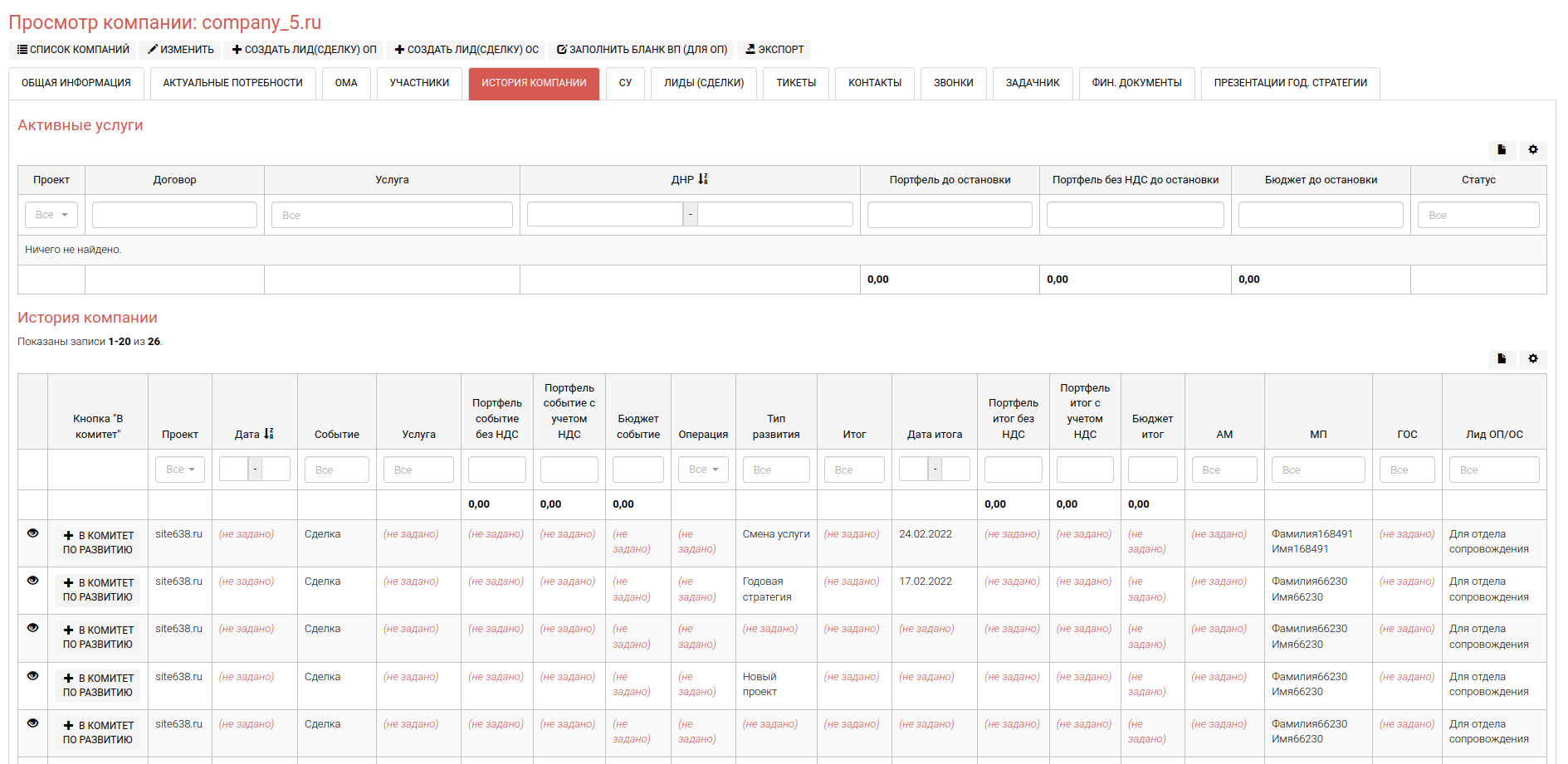Switch to Актуальные потребности tab
1568x764 pixels.
[232, 83]
